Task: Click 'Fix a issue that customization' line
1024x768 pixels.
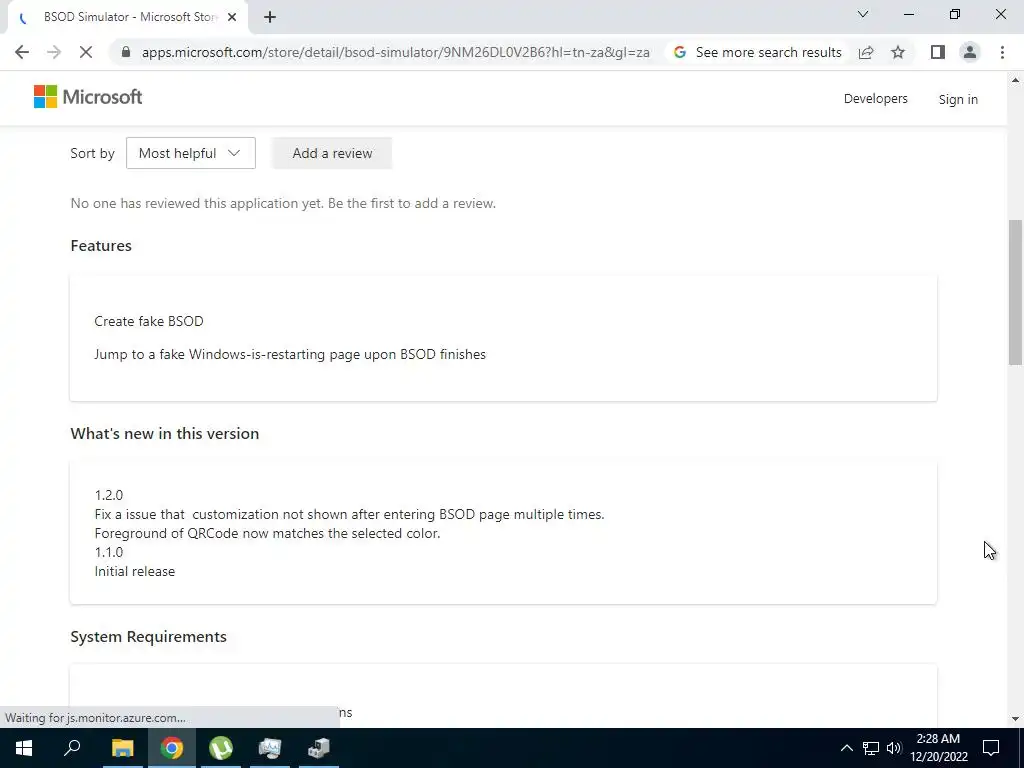Action: pos(349,515)
